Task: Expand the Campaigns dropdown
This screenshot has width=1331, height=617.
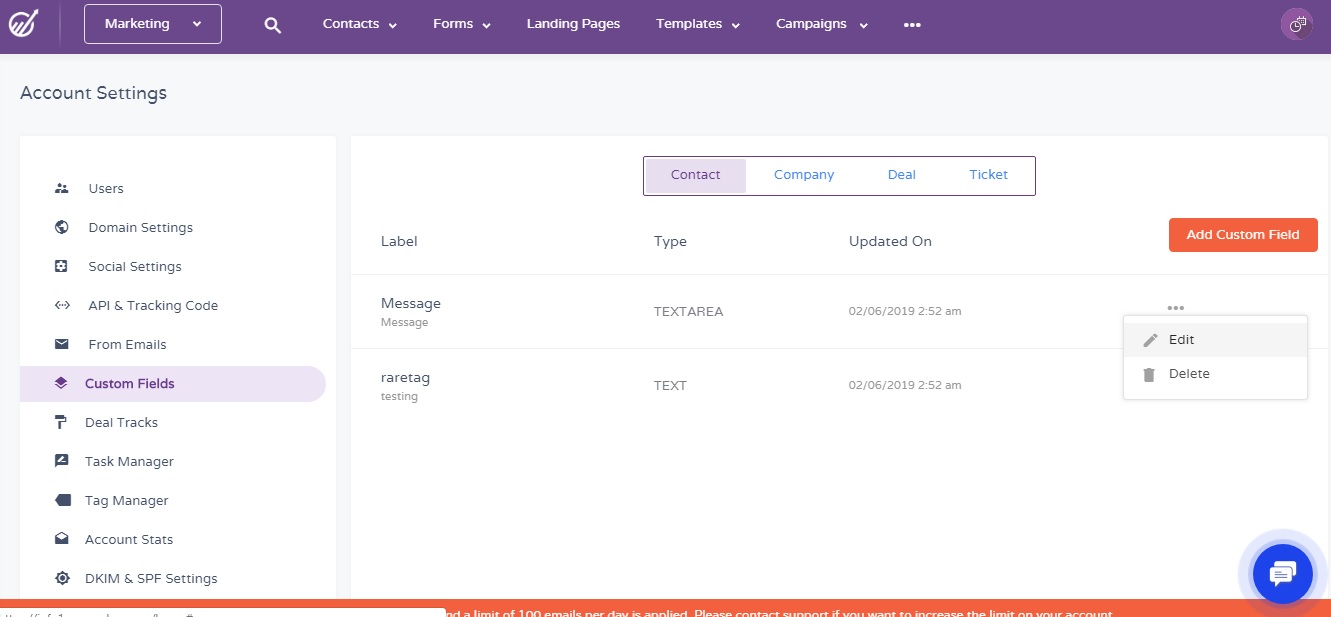Action: [x=821, y=24]
